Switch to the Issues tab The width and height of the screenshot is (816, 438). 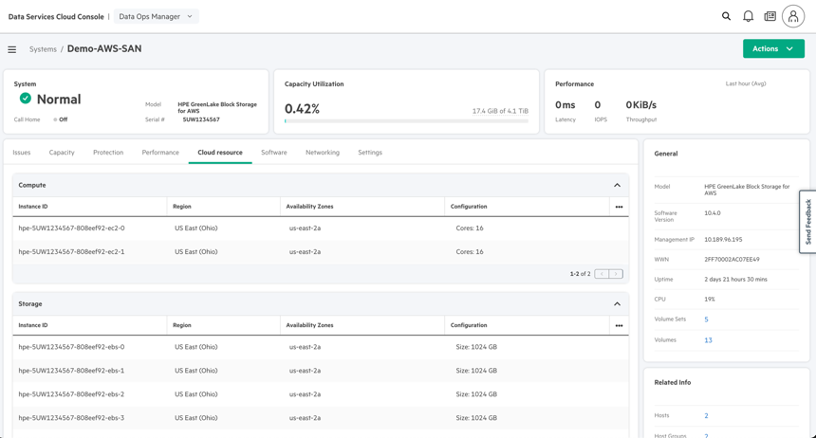pyautogui.click(x=21, y=152)
